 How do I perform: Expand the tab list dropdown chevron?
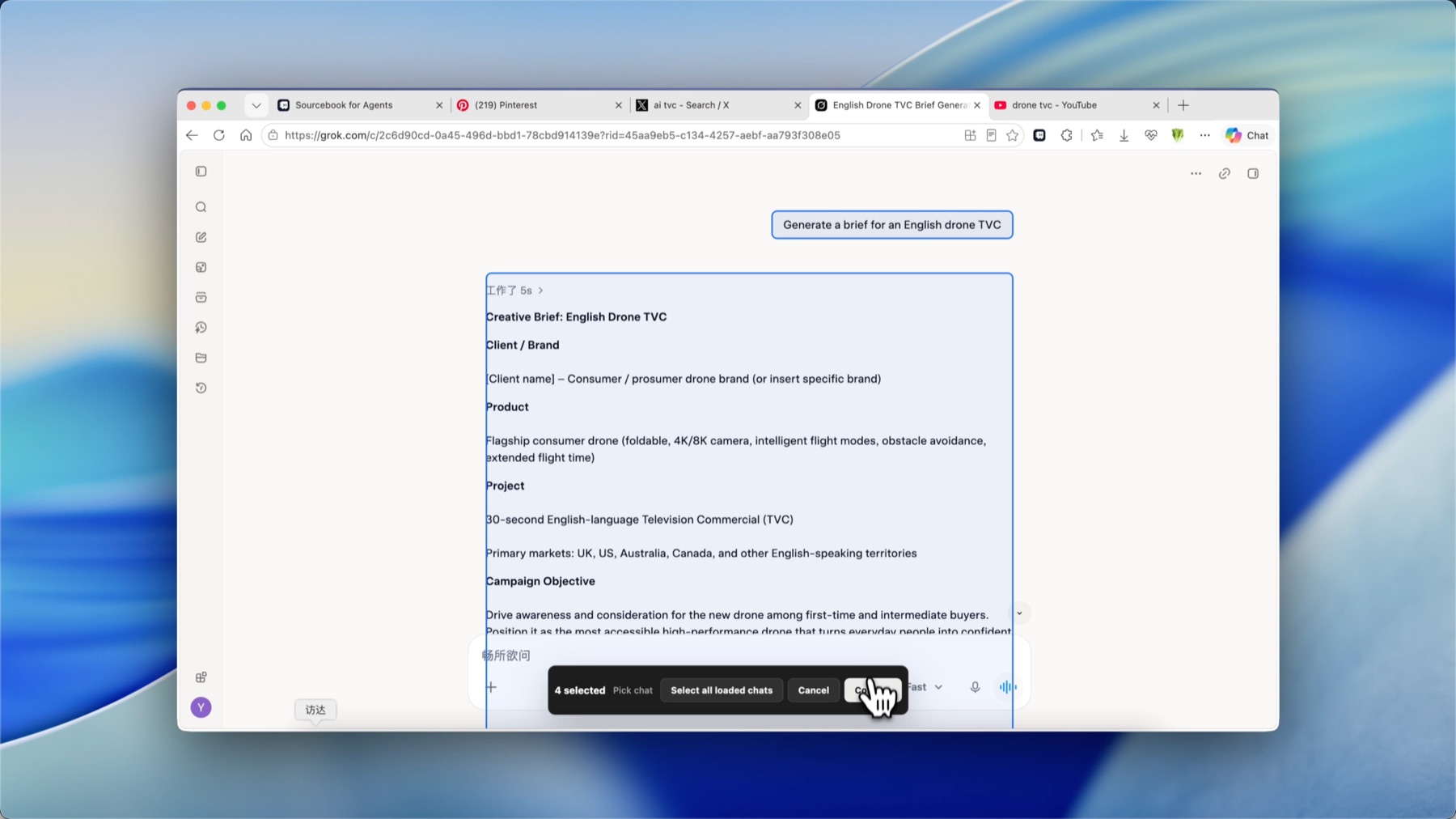click(x=256, y=105)
